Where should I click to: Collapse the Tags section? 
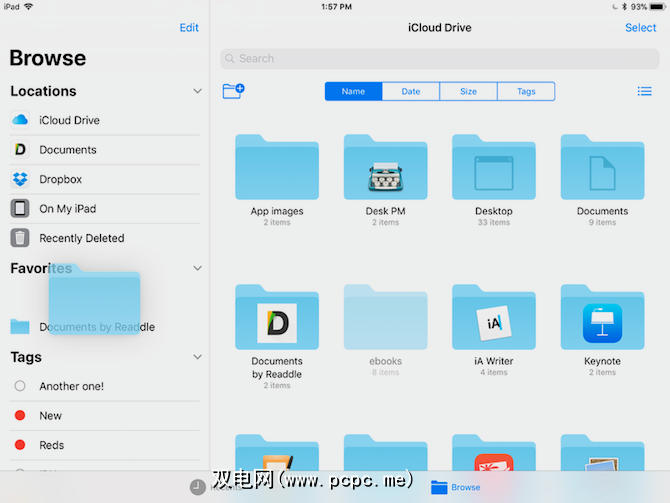[x=197, y=357]
